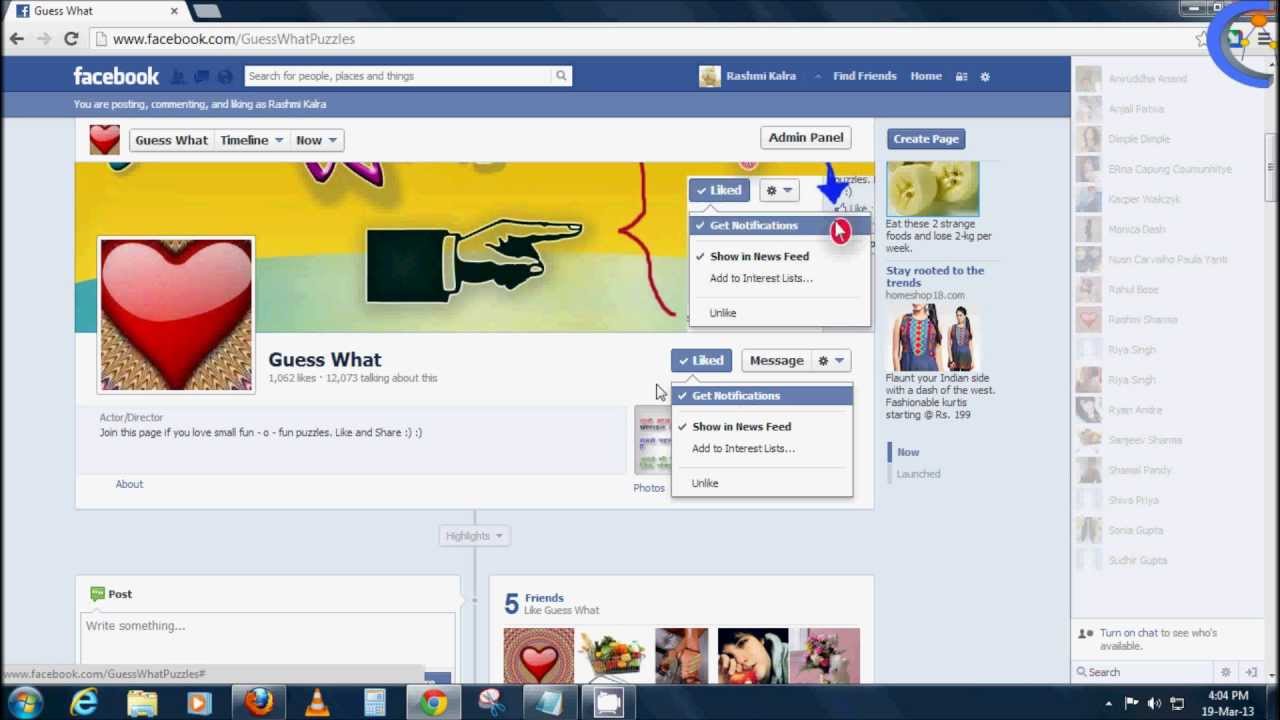Reload the page with Chrome's refresh icon
Image resolution: width=1280 pixels, height=720 pixels.
(x=71, y=39)
